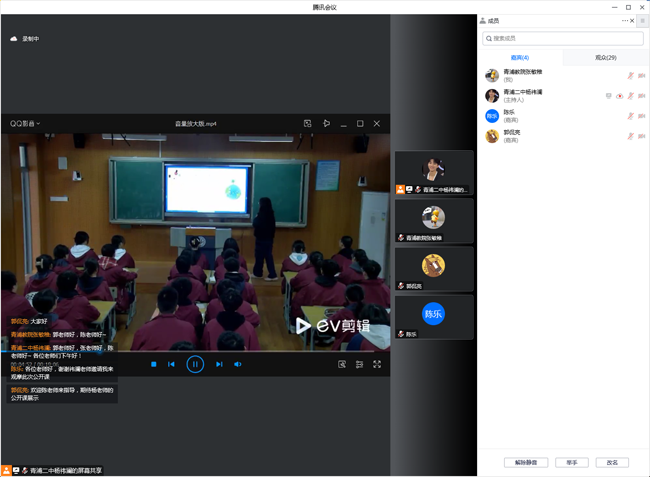Viewport: 650px width, 477px height.
Task: Toggle camera for 青浦教院张敏燏
Action: click(642, 75)
